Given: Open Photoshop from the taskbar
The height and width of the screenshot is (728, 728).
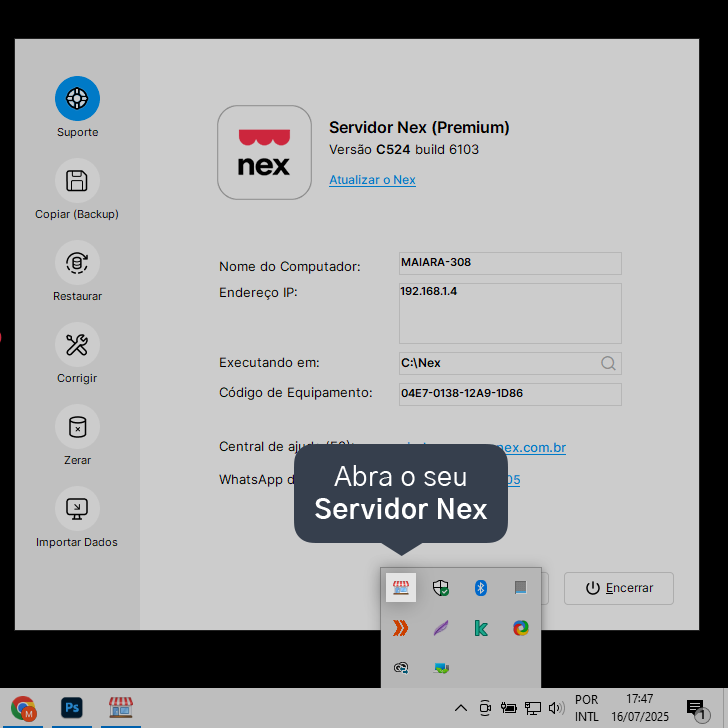Looking at the screenshot, I should pyautogui.click(x=72, y=708).
